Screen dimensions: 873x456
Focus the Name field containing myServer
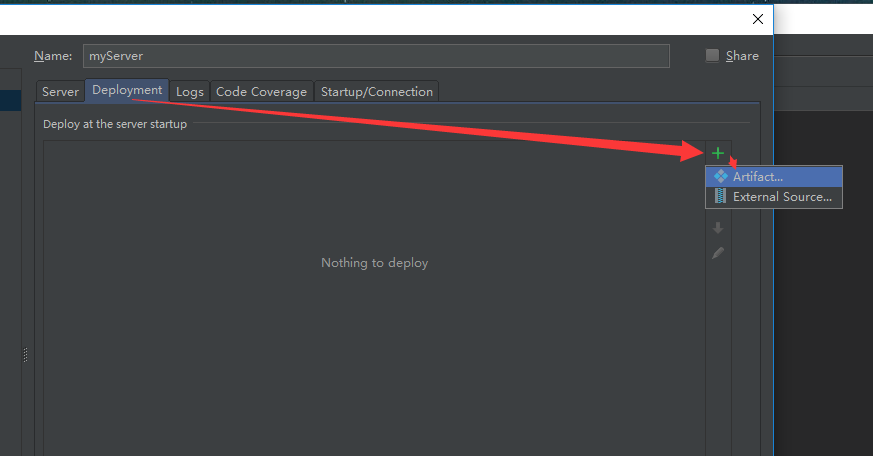coord(376,56)
